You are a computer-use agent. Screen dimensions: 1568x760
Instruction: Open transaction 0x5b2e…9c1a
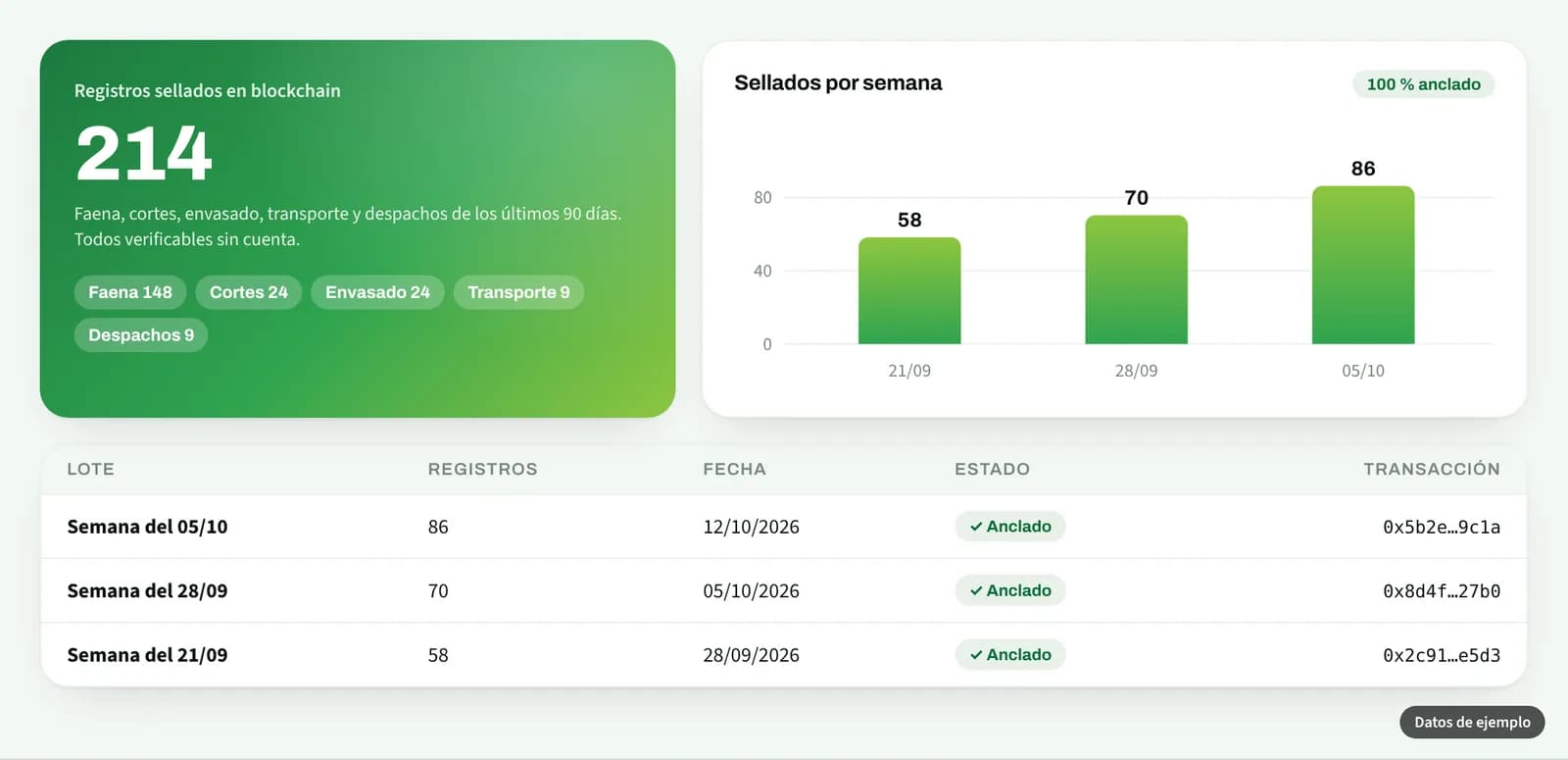pos(1442,528)
